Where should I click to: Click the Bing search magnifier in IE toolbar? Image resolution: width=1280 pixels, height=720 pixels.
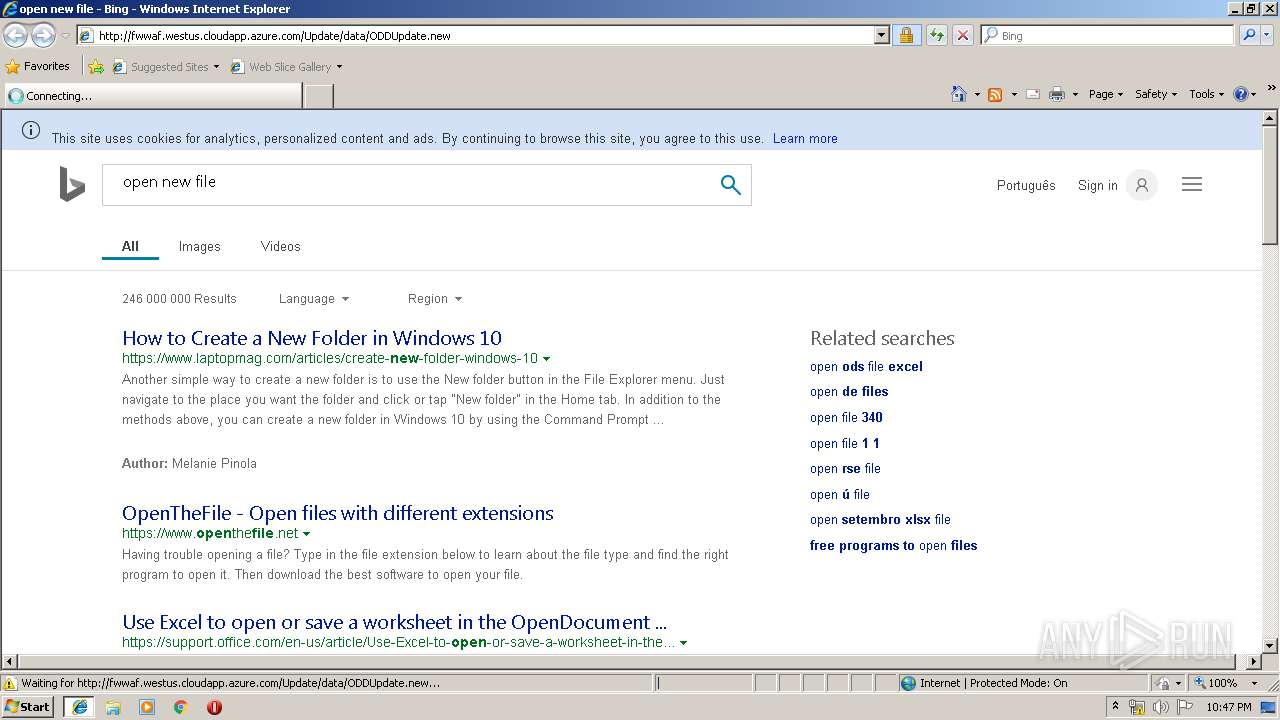[1248, 35]
